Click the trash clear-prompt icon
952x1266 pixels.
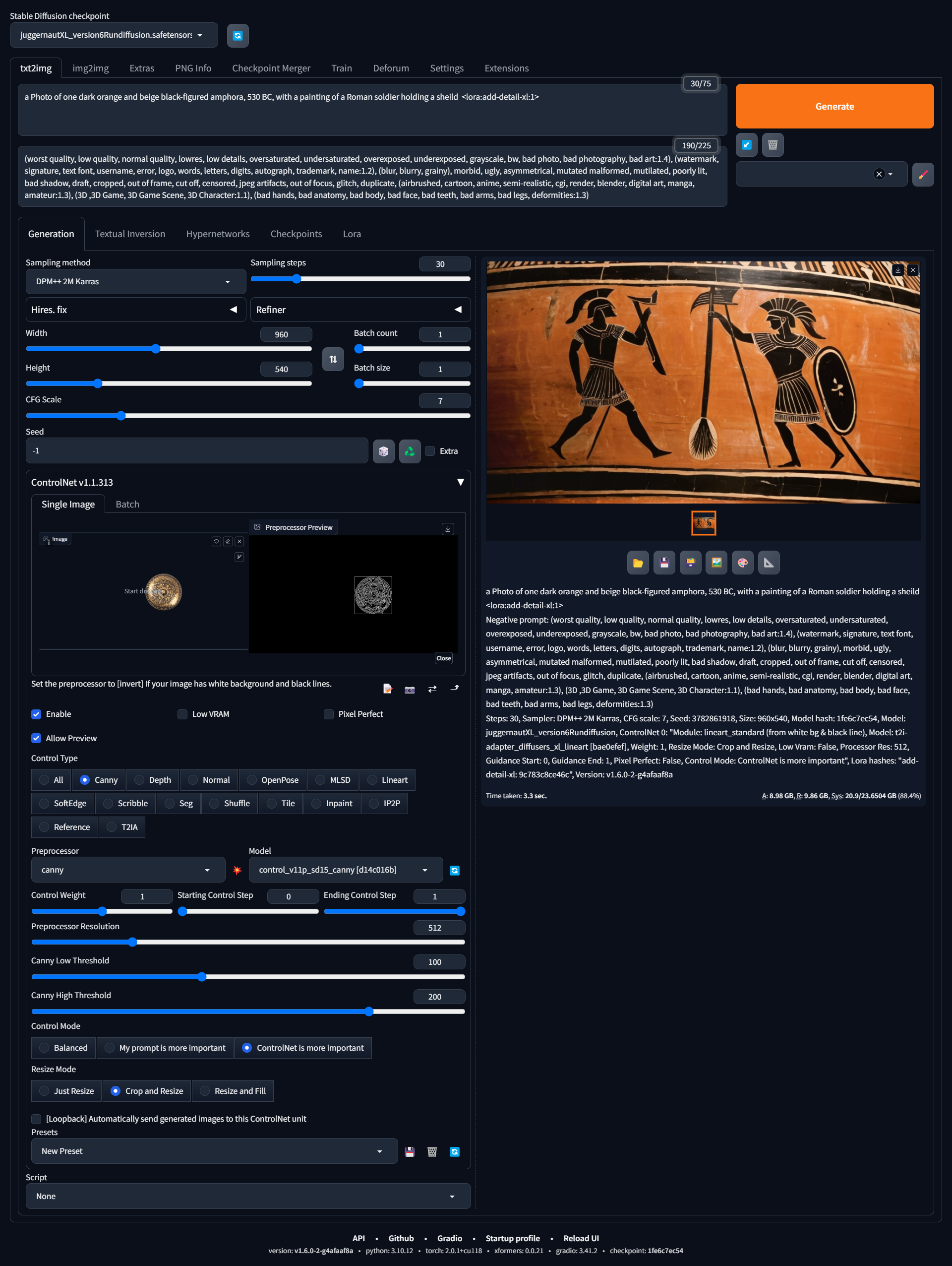(773, 145)
